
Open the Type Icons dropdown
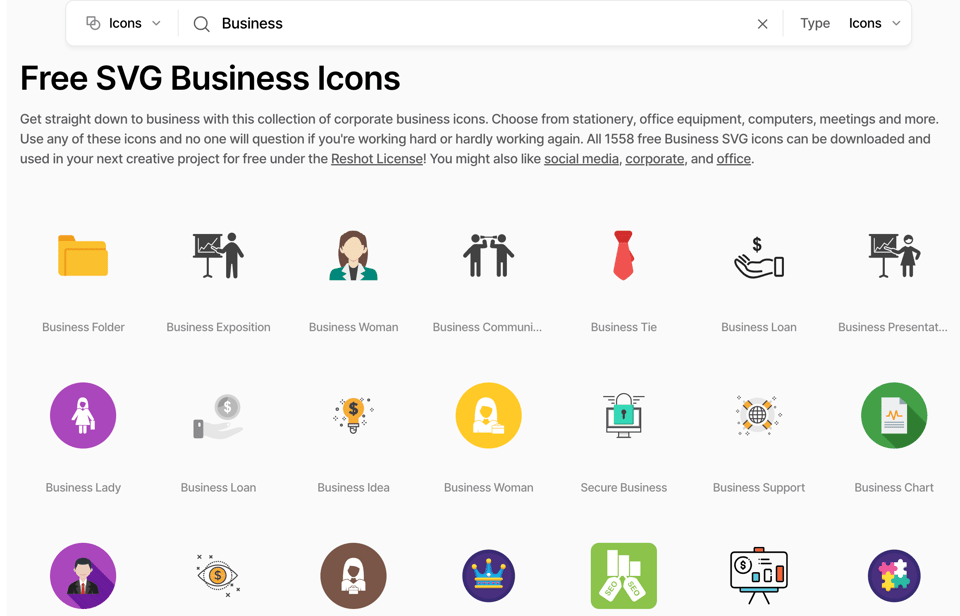point(874,23)
